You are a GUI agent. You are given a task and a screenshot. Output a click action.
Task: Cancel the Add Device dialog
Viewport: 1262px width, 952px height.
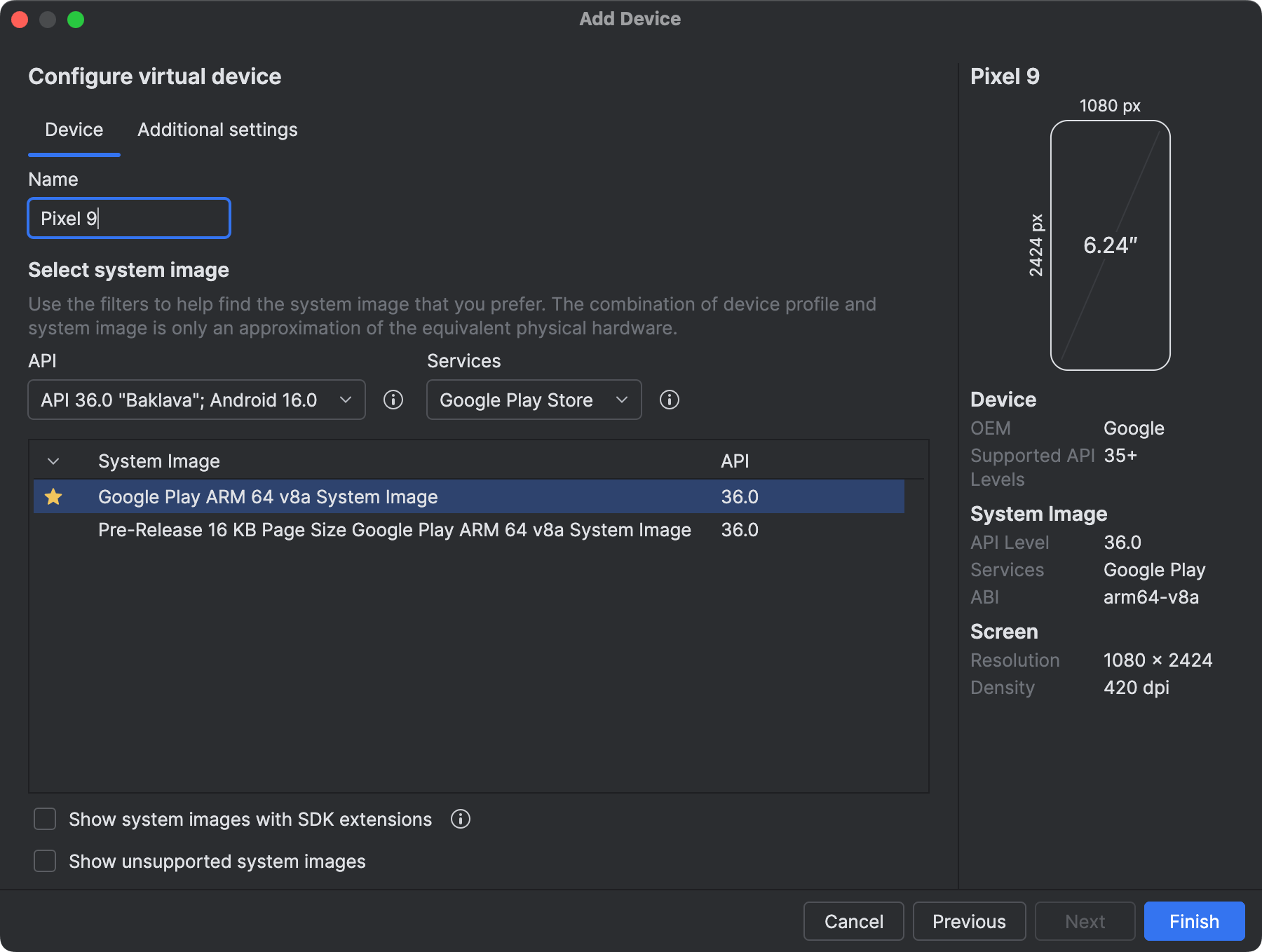pyautogui.click(x=853, y=920)
